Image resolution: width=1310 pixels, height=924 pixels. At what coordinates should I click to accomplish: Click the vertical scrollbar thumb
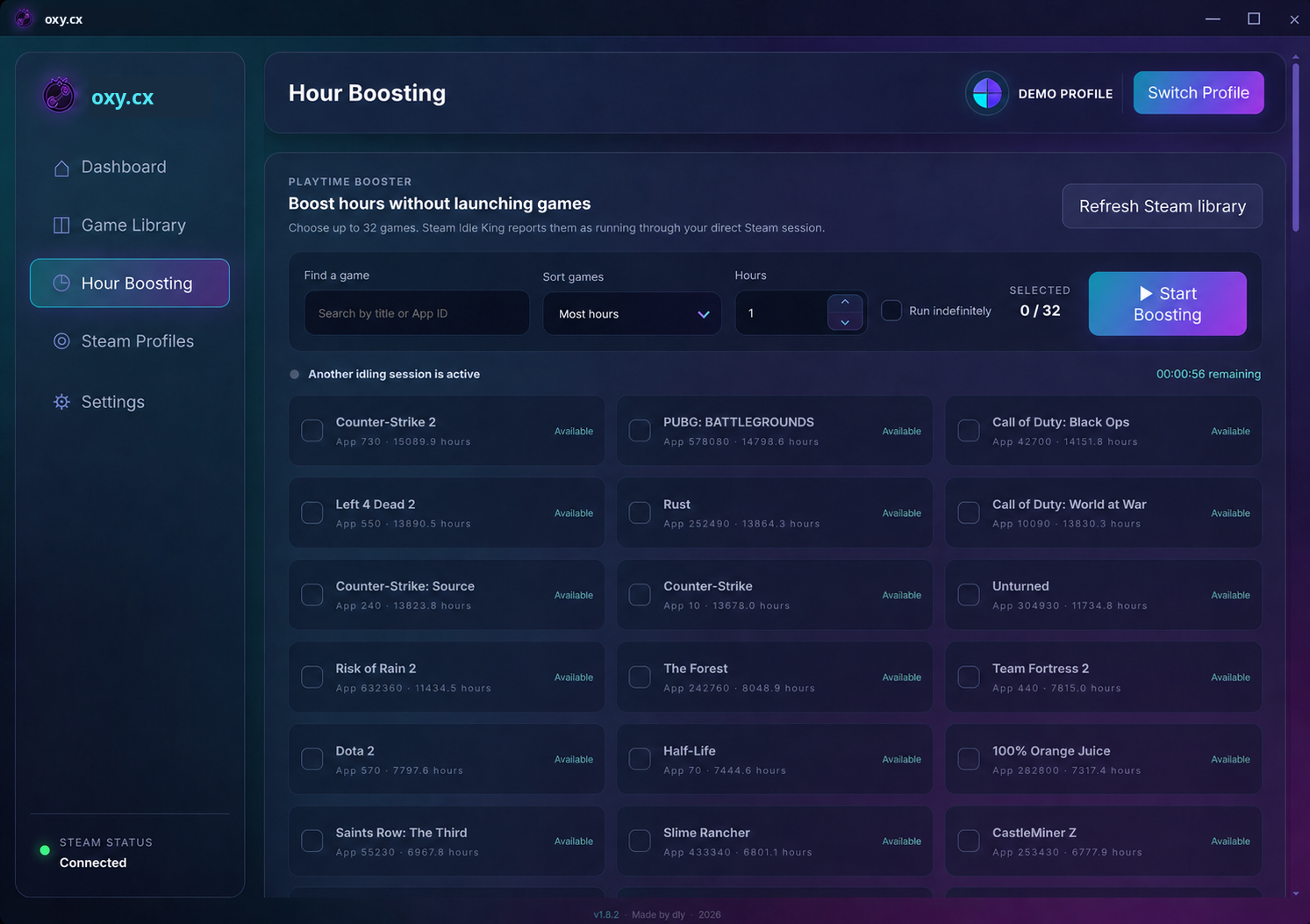point(1296,149)
